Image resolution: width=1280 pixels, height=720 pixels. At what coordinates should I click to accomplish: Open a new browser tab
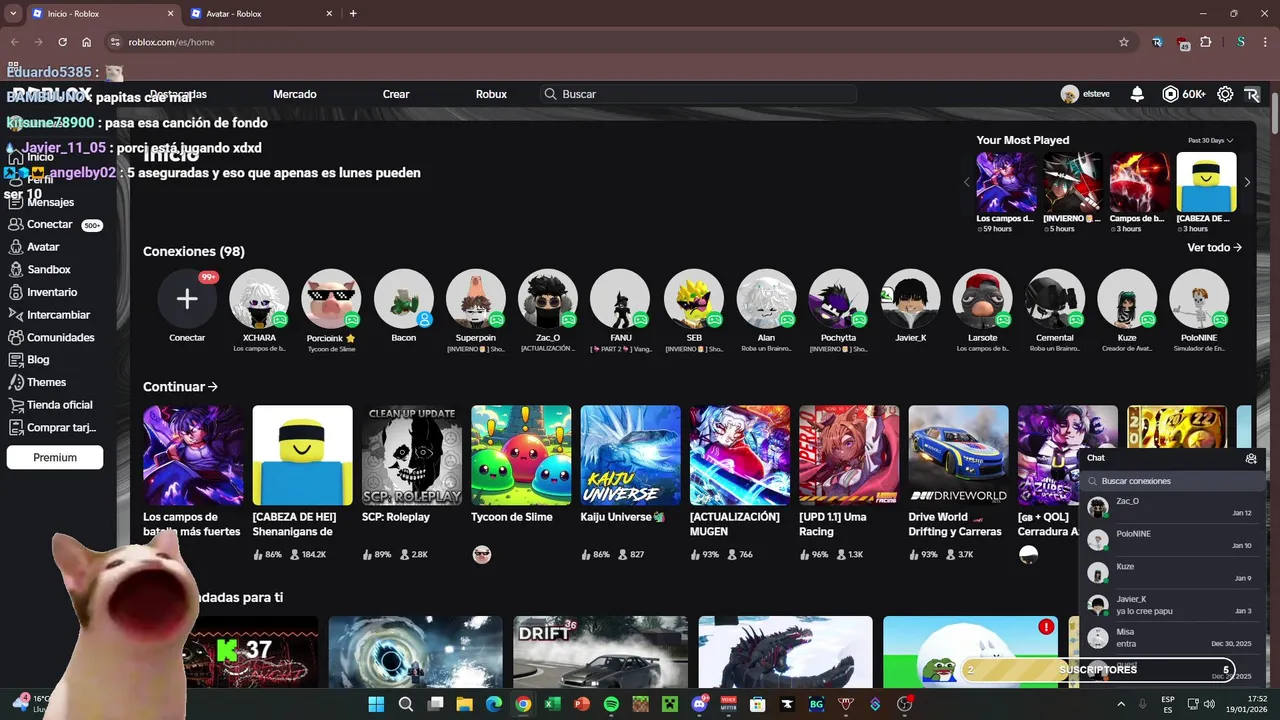353,14
